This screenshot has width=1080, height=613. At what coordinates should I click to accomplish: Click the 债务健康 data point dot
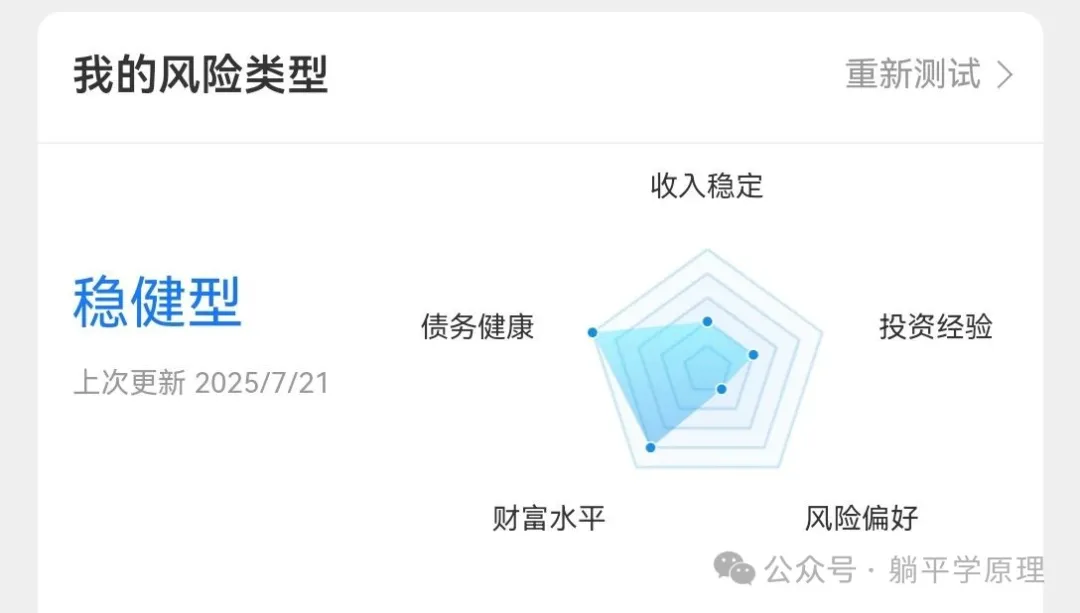592,333
